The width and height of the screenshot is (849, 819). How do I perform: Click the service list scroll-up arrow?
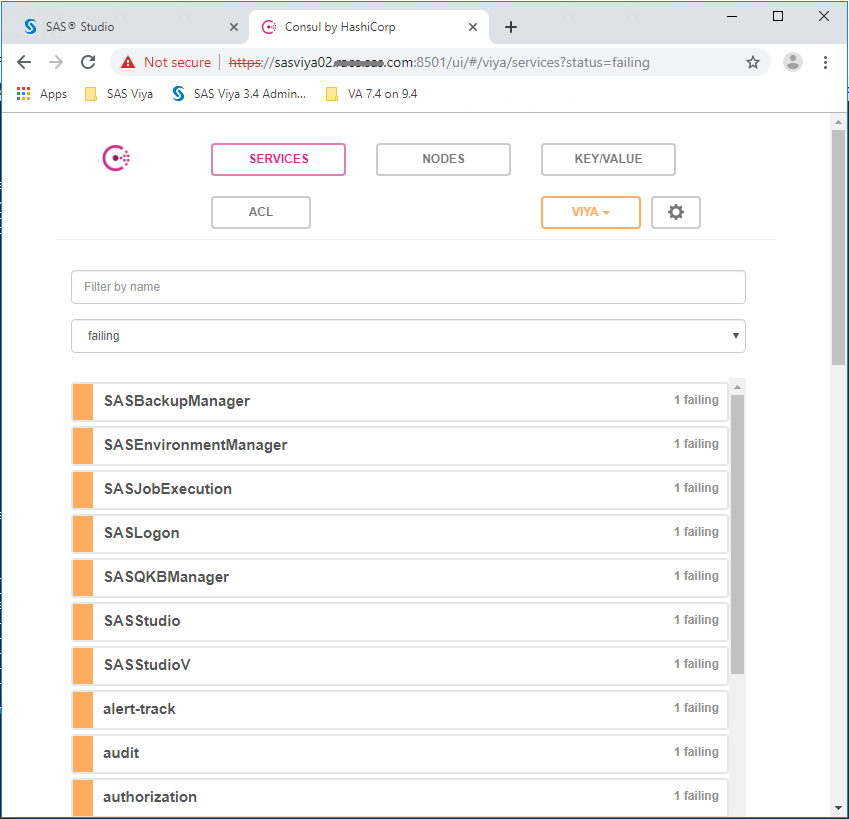[737, 387]
